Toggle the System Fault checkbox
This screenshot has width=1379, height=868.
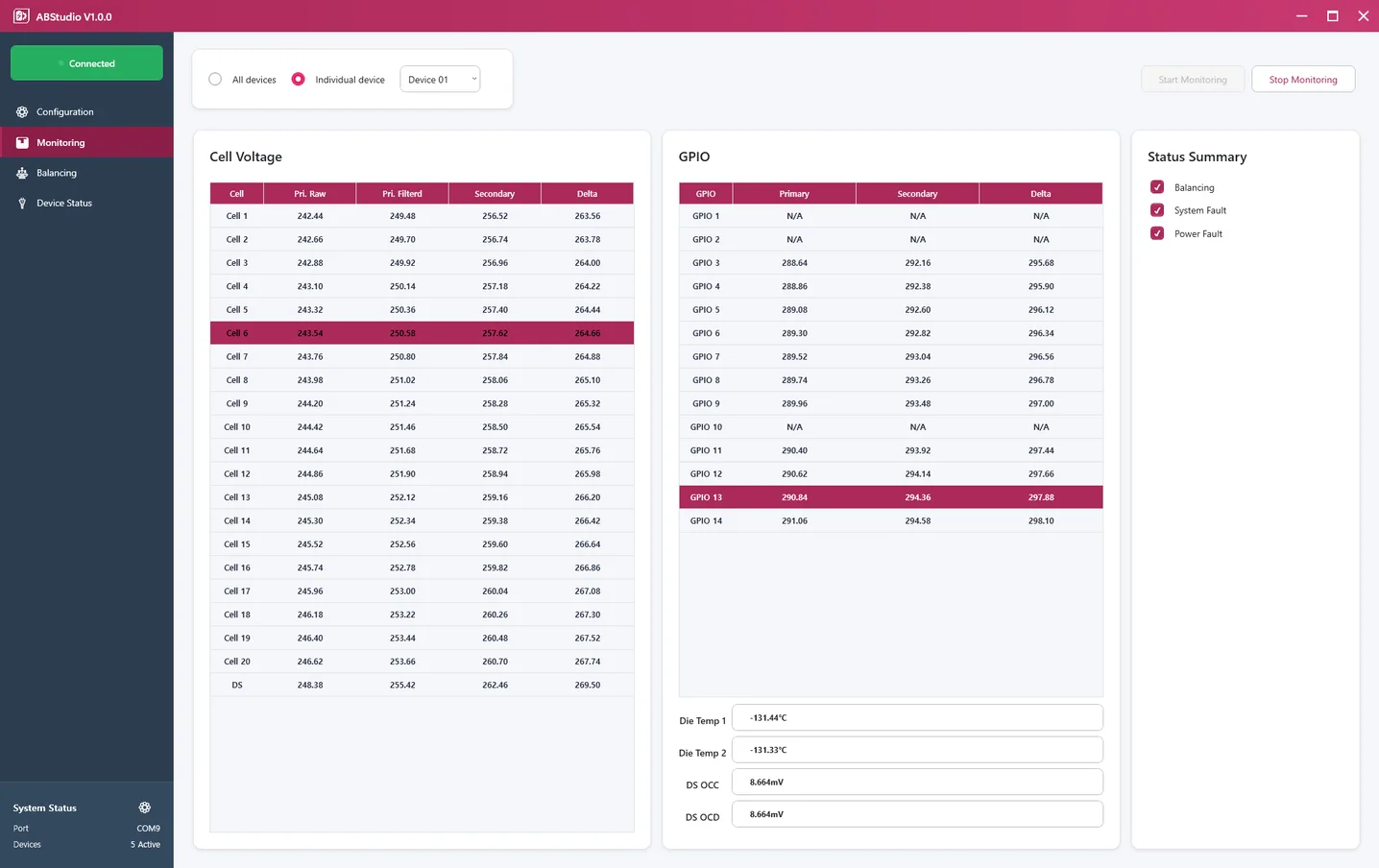(x=1157, y=210)
